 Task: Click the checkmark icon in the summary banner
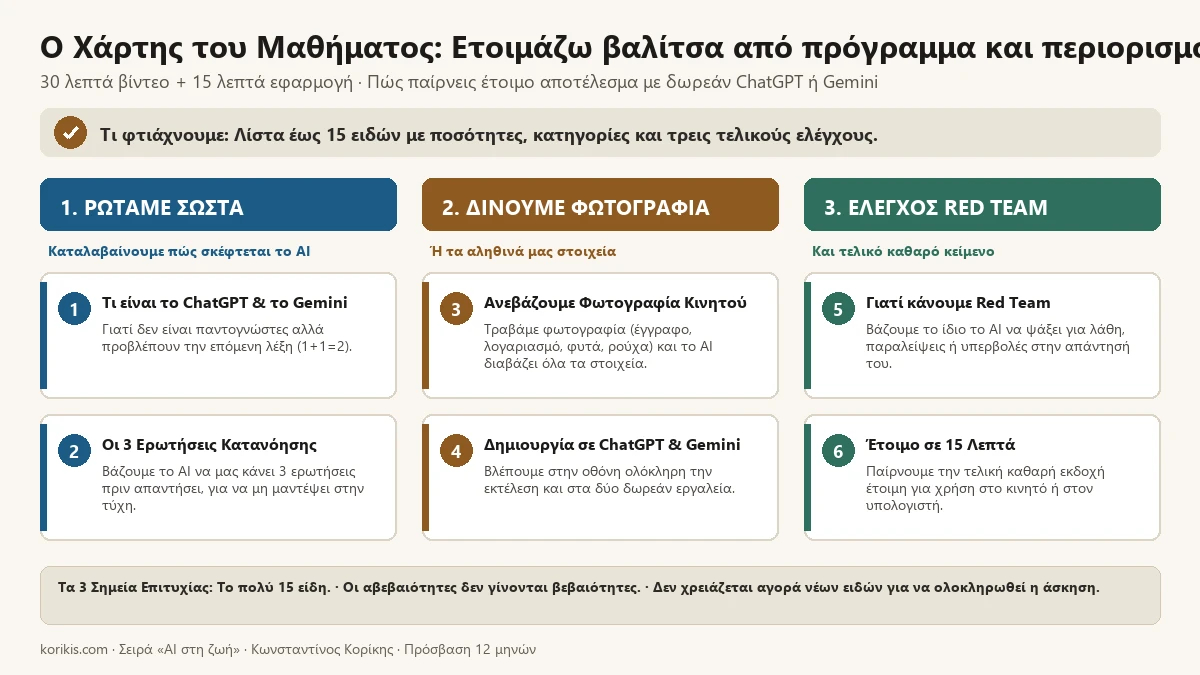(70, 132)
